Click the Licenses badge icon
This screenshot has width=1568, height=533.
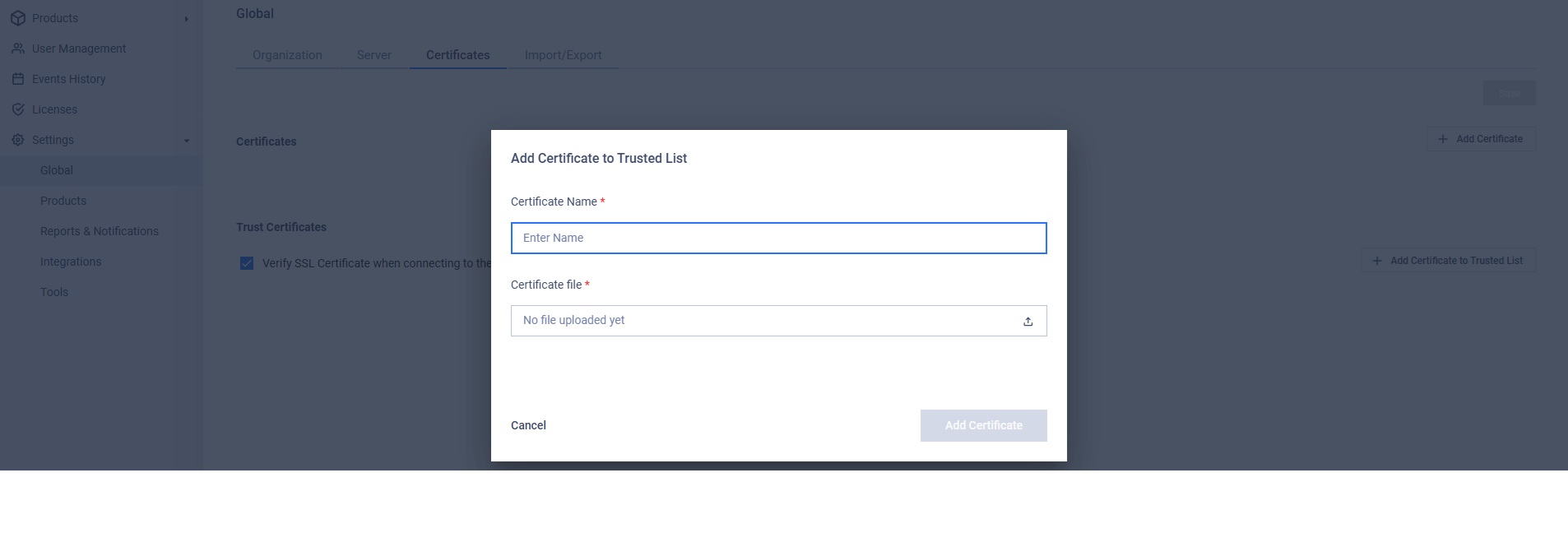coord(18,109)
